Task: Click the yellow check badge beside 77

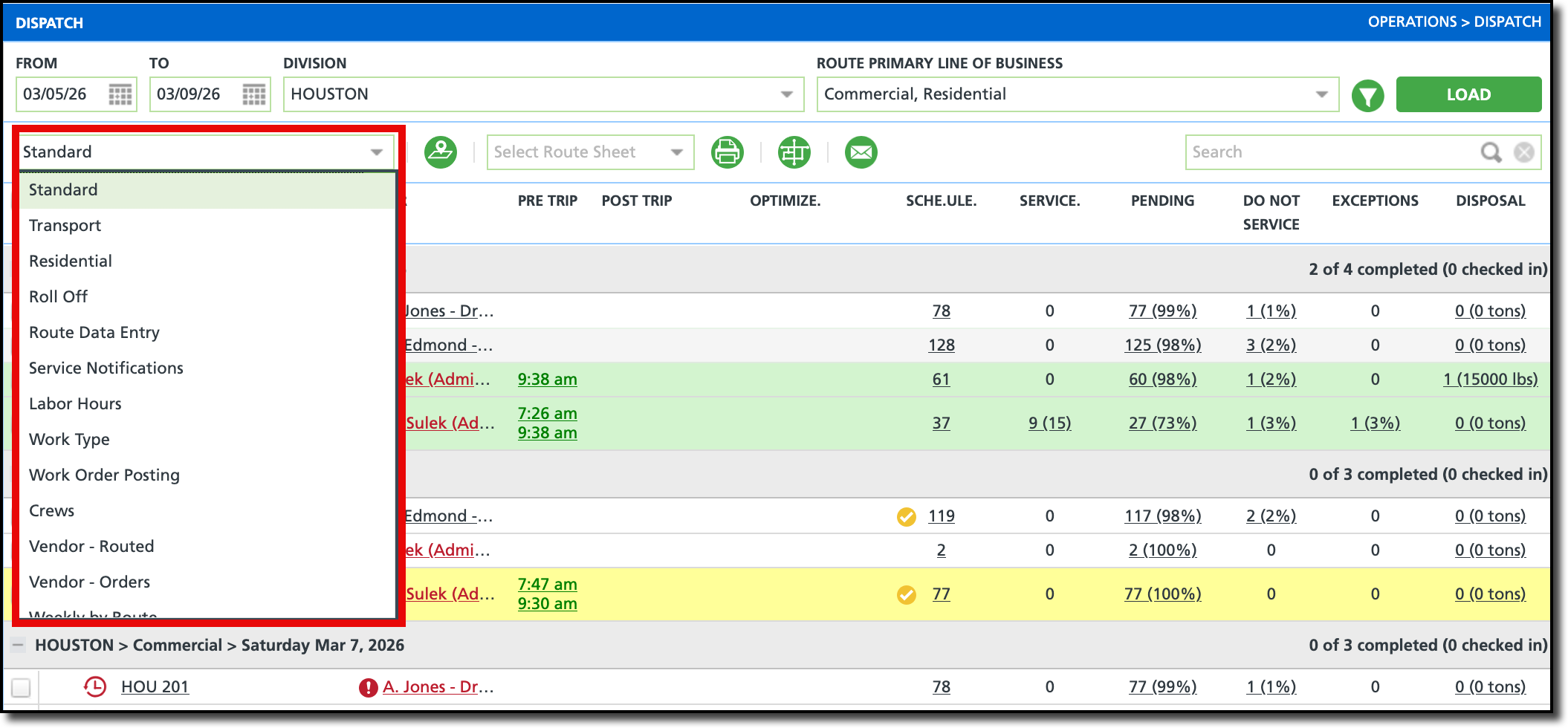Action: [x=907, y=594]
